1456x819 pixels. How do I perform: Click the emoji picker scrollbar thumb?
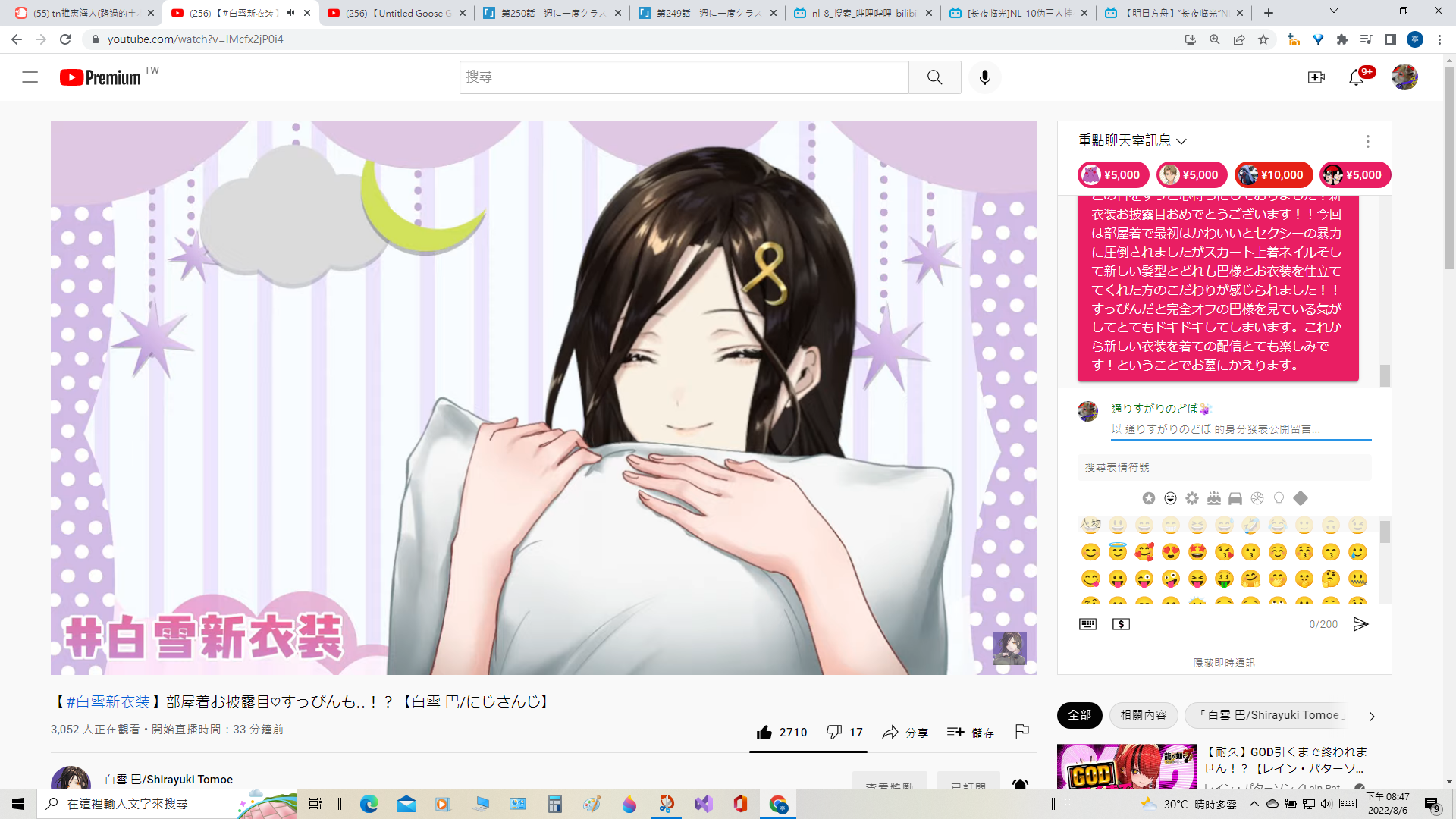[1385, 532]
